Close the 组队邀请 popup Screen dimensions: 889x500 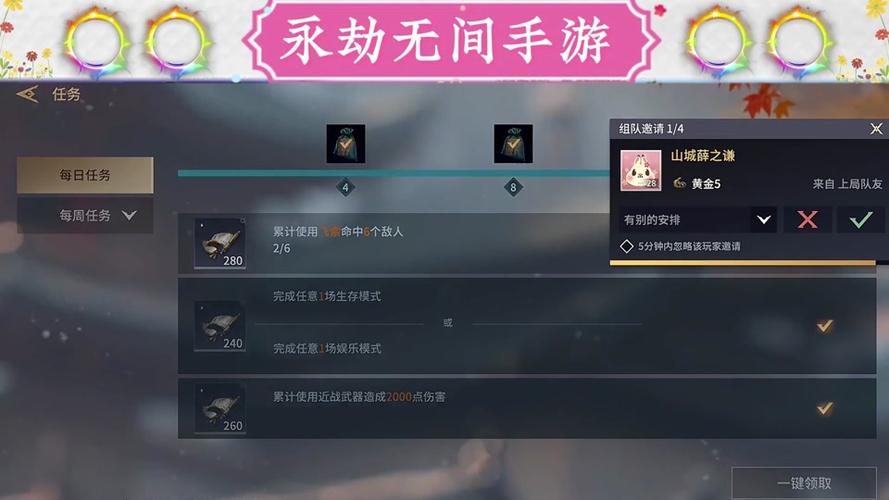[876, 129]
